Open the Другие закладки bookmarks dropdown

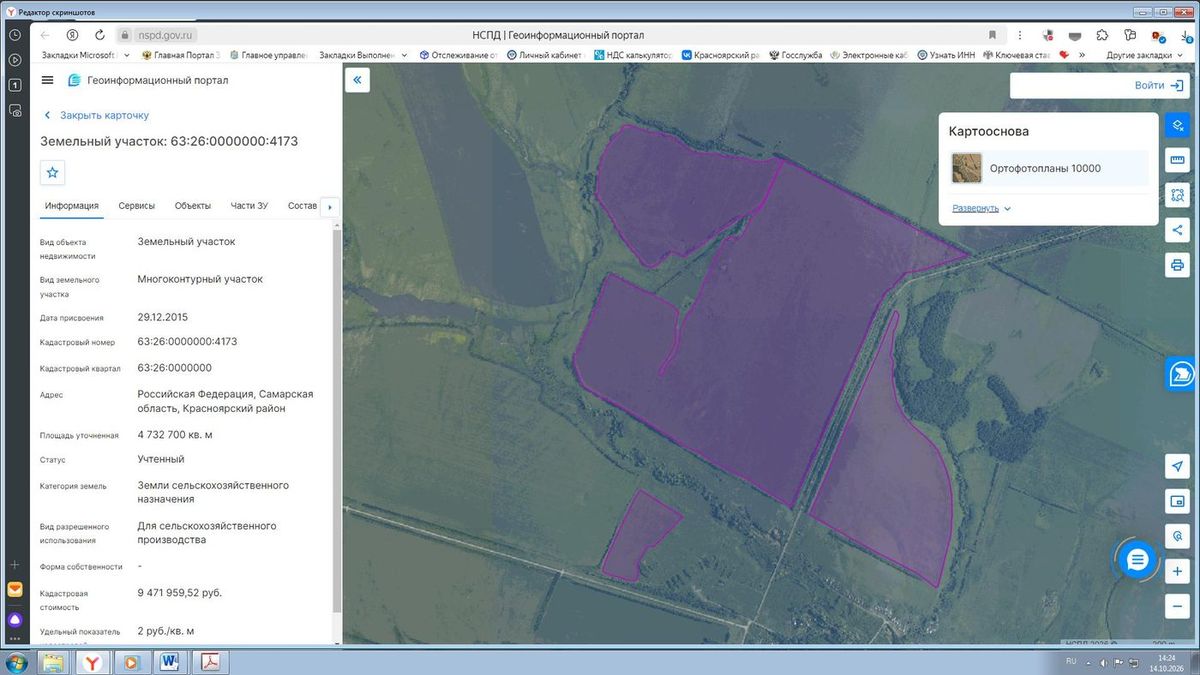click(1146, 55)
